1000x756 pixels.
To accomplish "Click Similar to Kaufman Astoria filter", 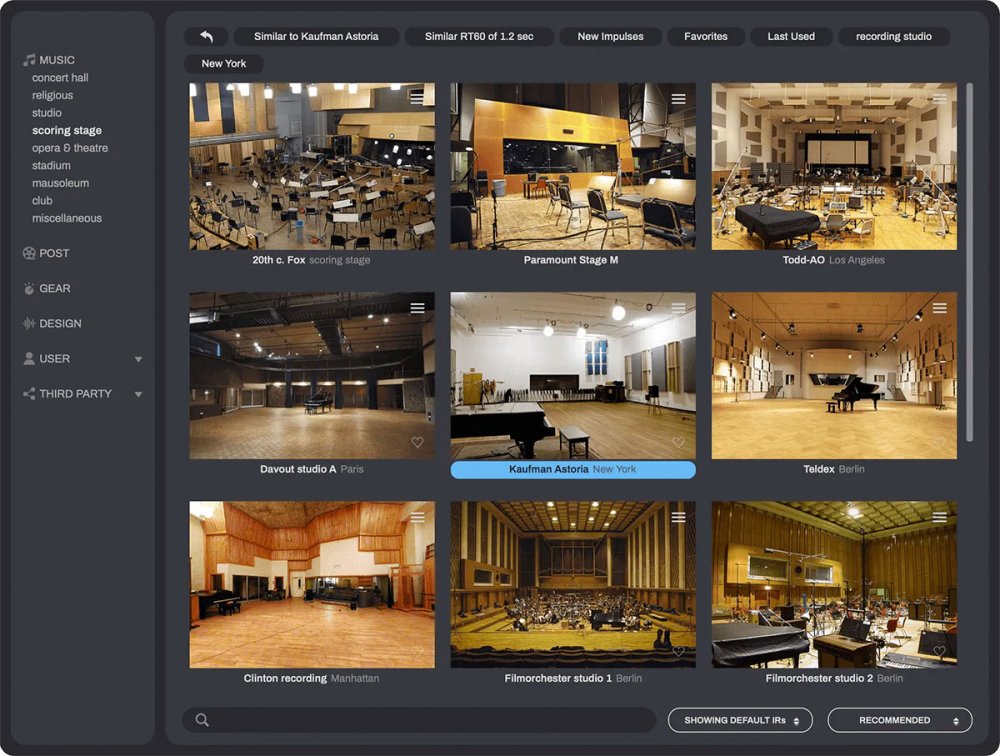I will pyautogui.click(x=316, y=36).
